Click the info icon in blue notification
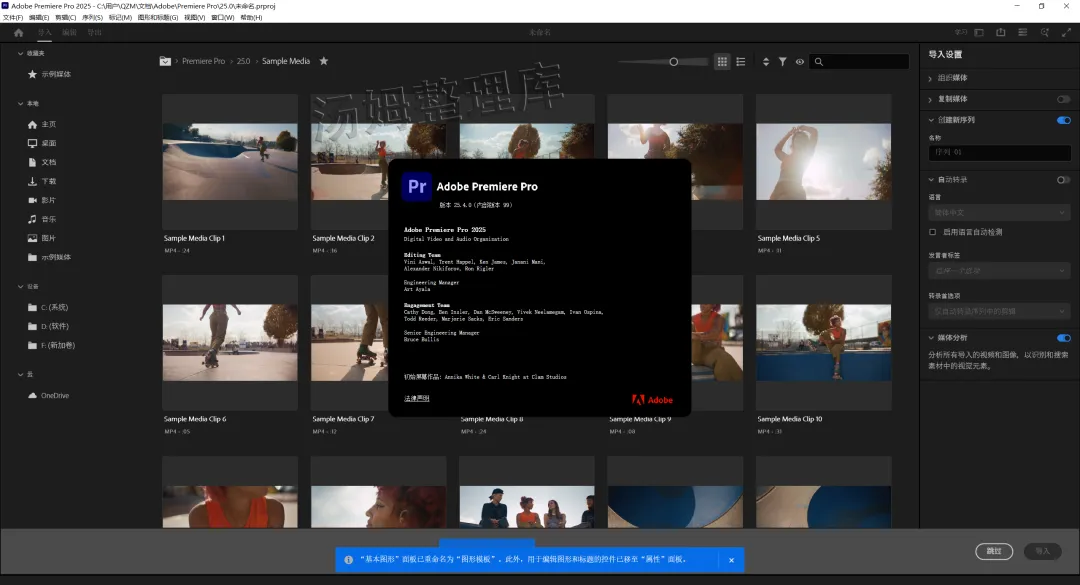 coord(349,560)
